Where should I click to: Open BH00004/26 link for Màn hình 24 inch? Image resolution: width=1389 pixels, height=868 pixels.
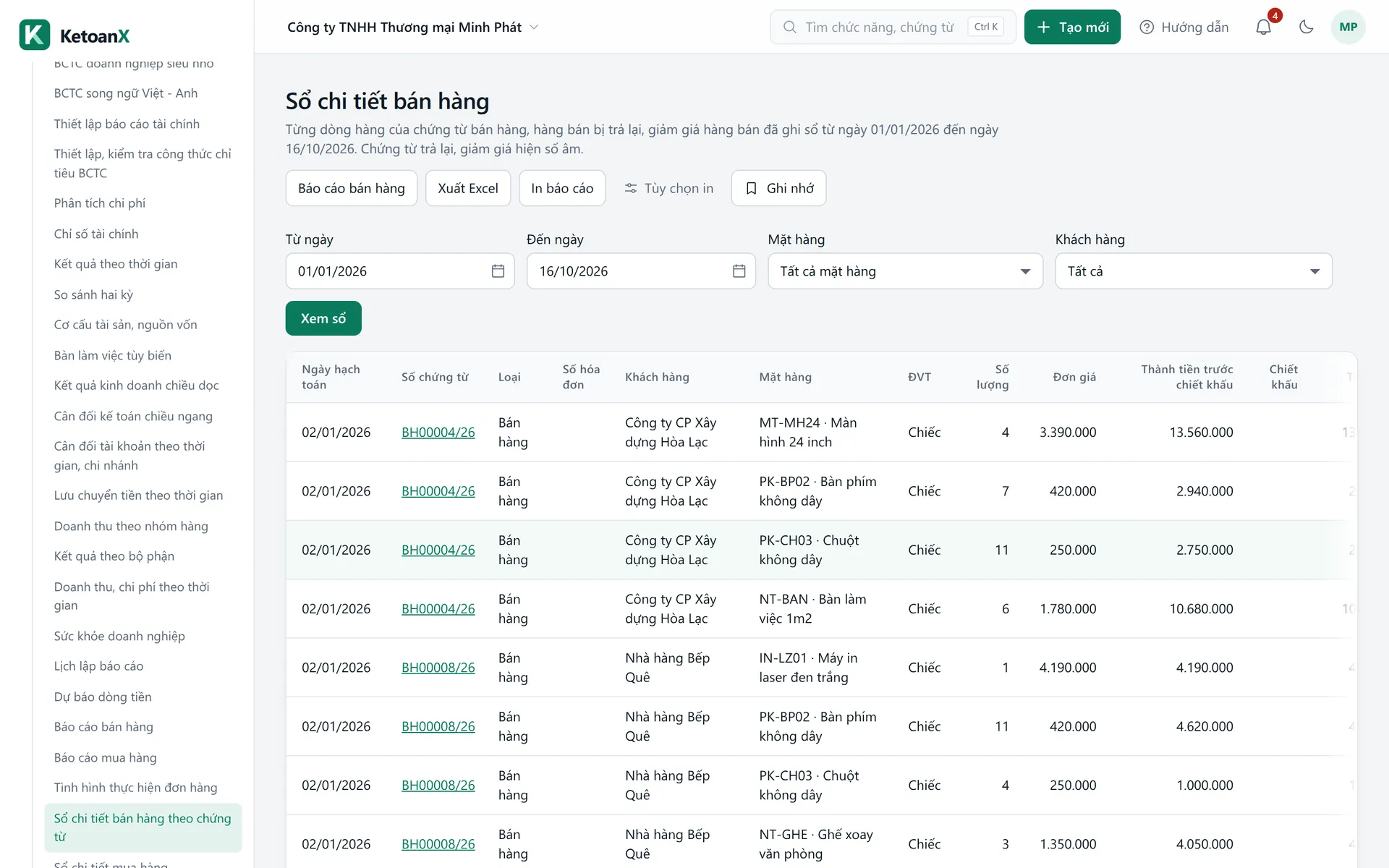click(x=438, y=432)
